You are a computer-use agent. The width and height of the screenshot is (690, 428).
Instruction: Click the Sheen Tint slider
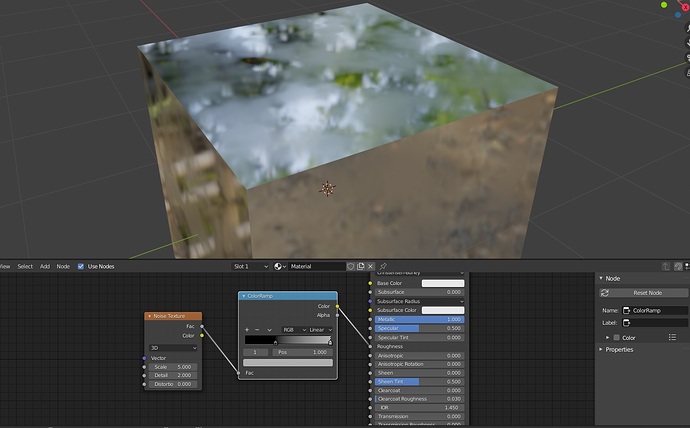(419, 381)
